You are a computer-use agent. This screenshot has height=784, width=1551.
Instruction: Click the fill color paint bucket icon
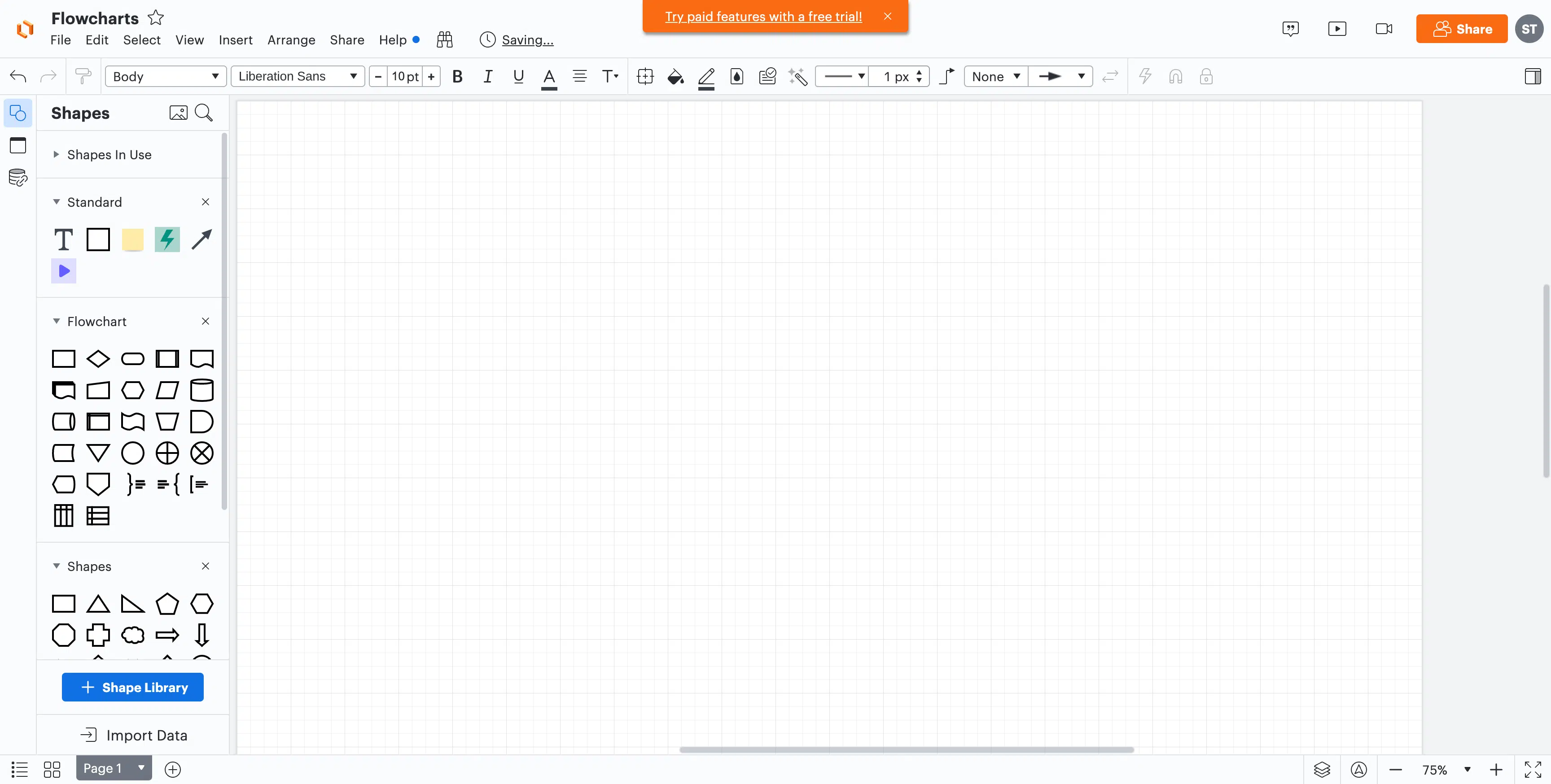pyautogui.click(x=675, y=76)
